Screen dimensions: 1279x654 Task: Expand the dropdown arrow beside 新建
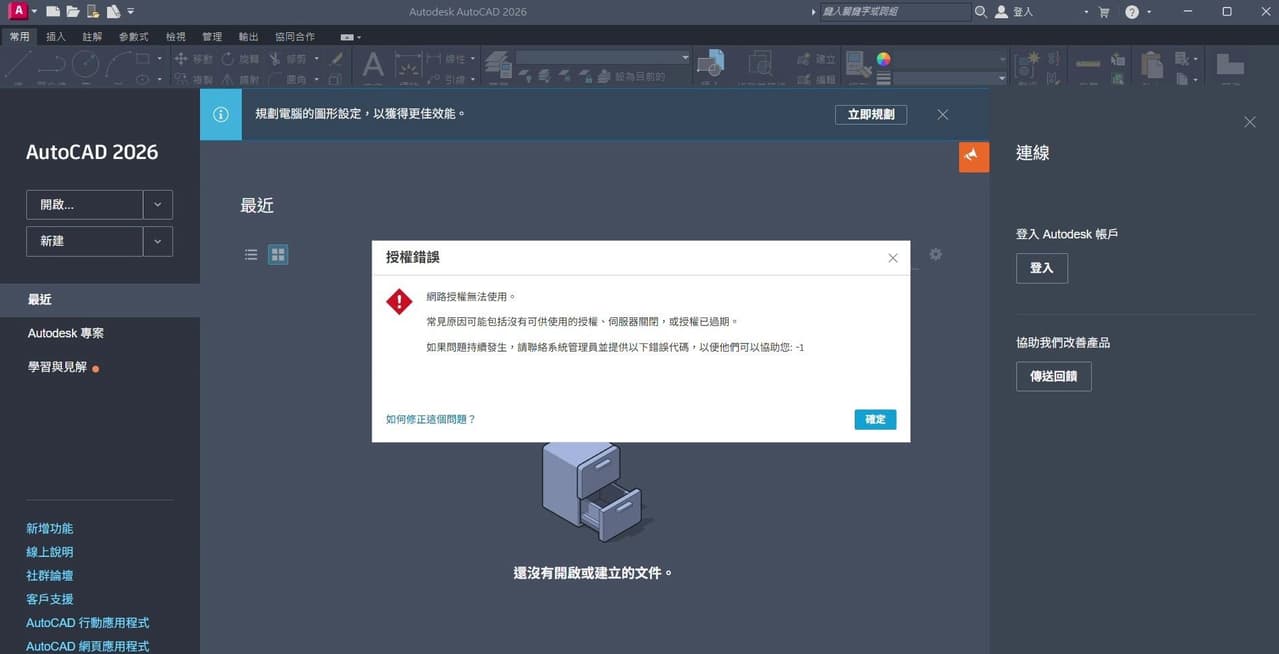(158, 241)
